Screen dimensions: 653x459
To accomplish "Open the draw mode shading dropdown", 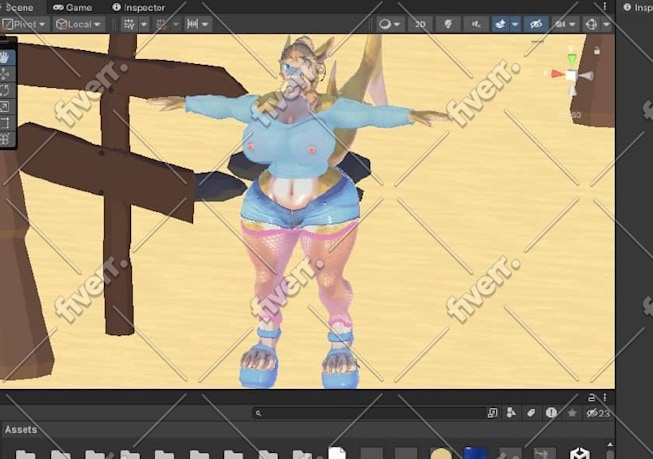I will pos(390,25).
